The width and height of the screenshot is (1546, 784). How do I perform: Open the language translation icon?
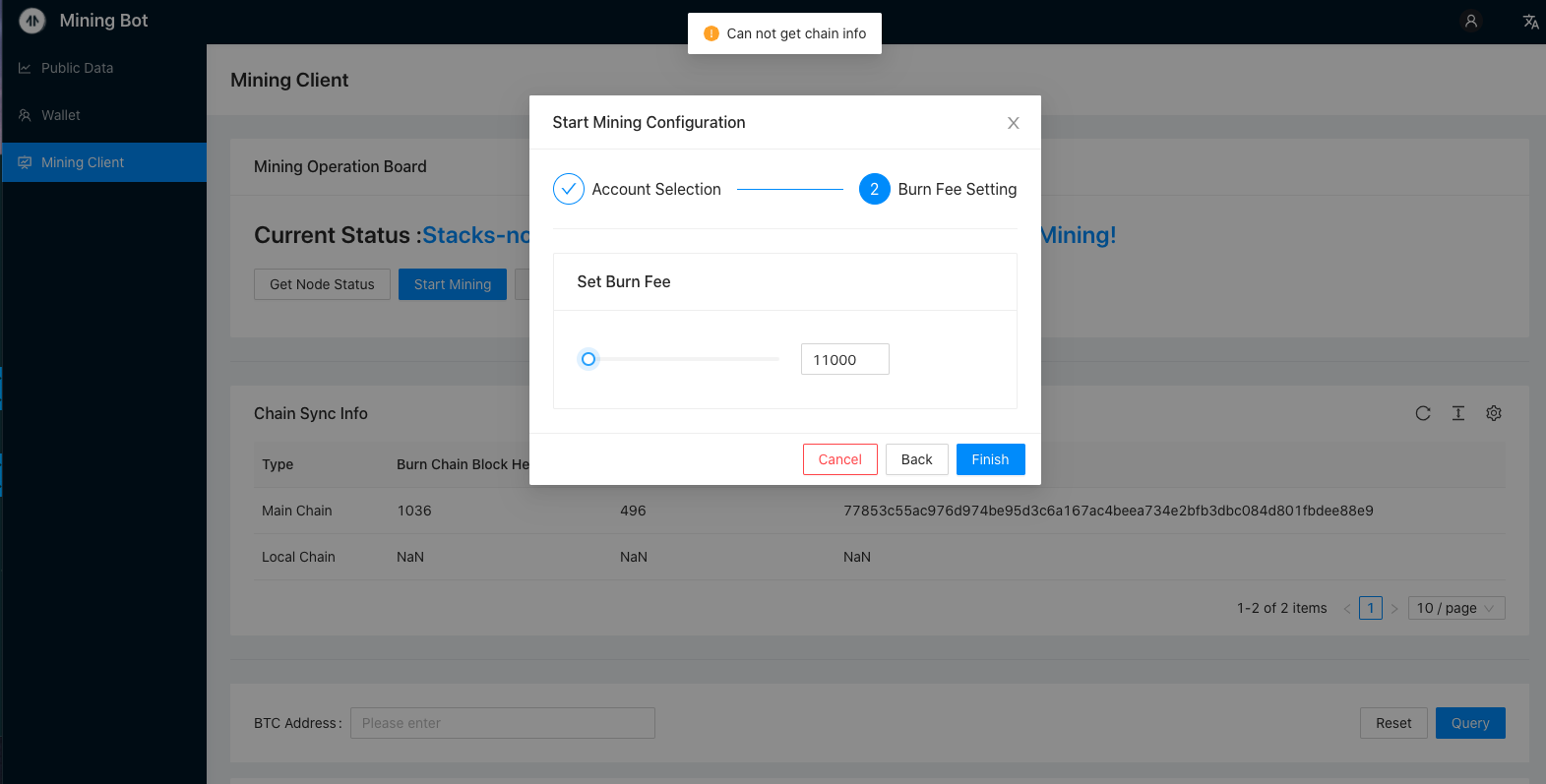click(1530, 21)
